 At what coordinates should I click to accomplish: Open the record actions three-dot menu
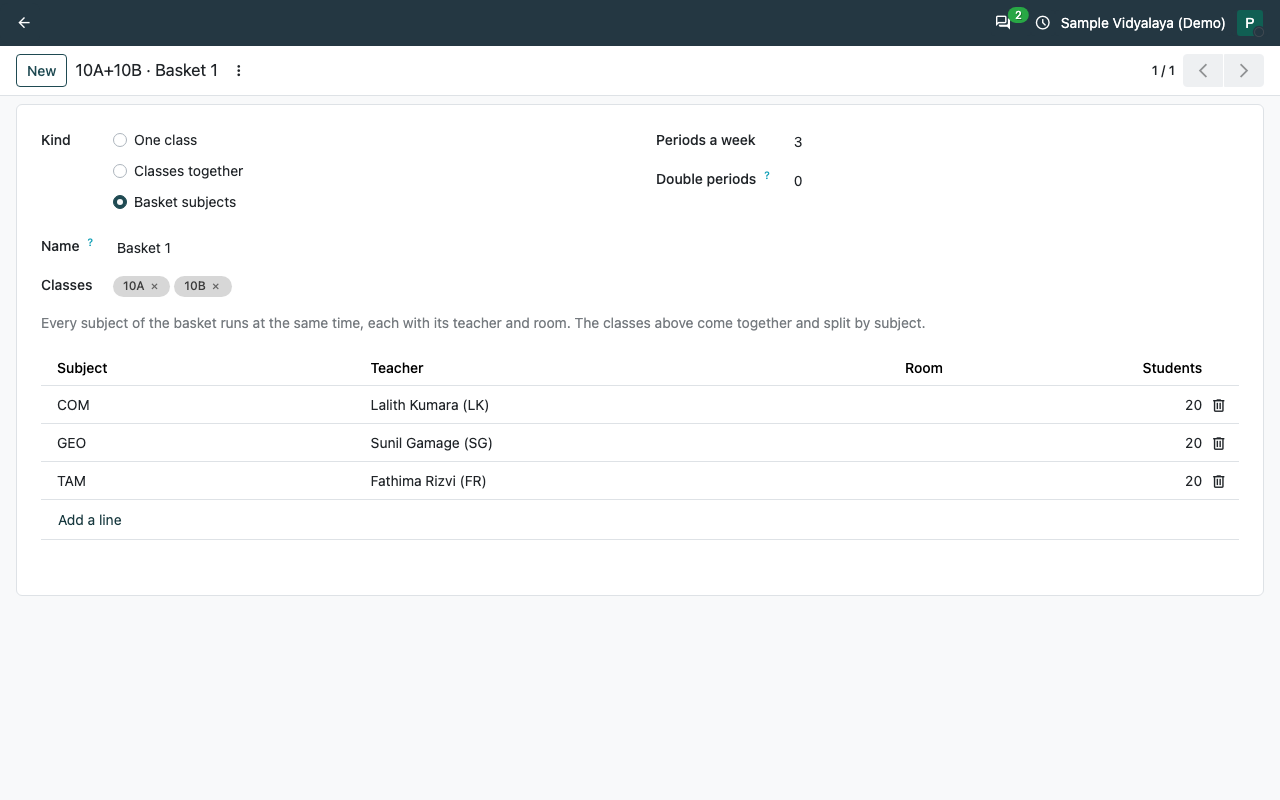click(238, 71)
